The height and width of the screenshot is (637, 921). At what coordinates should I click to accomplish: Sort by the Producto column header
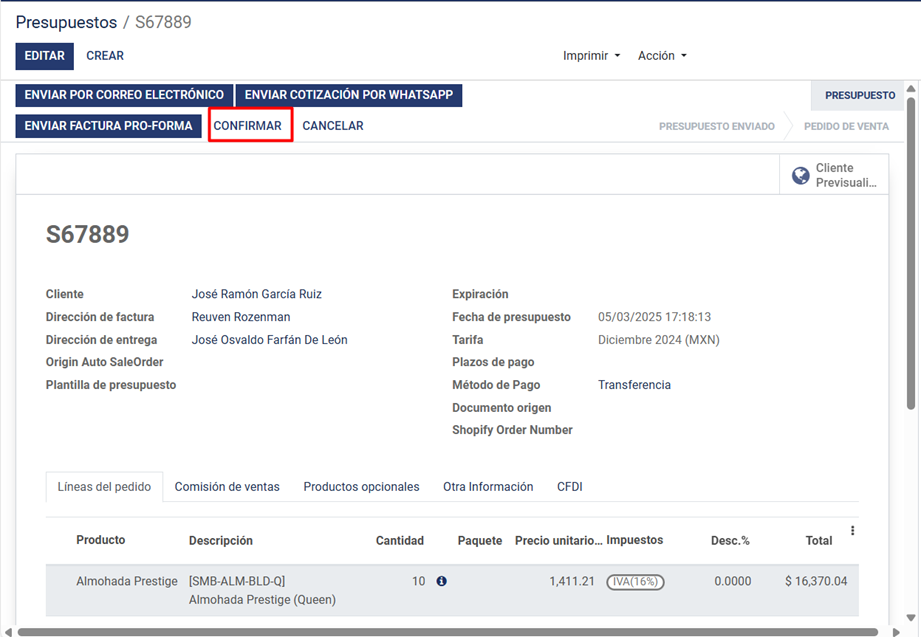[100, 540]
